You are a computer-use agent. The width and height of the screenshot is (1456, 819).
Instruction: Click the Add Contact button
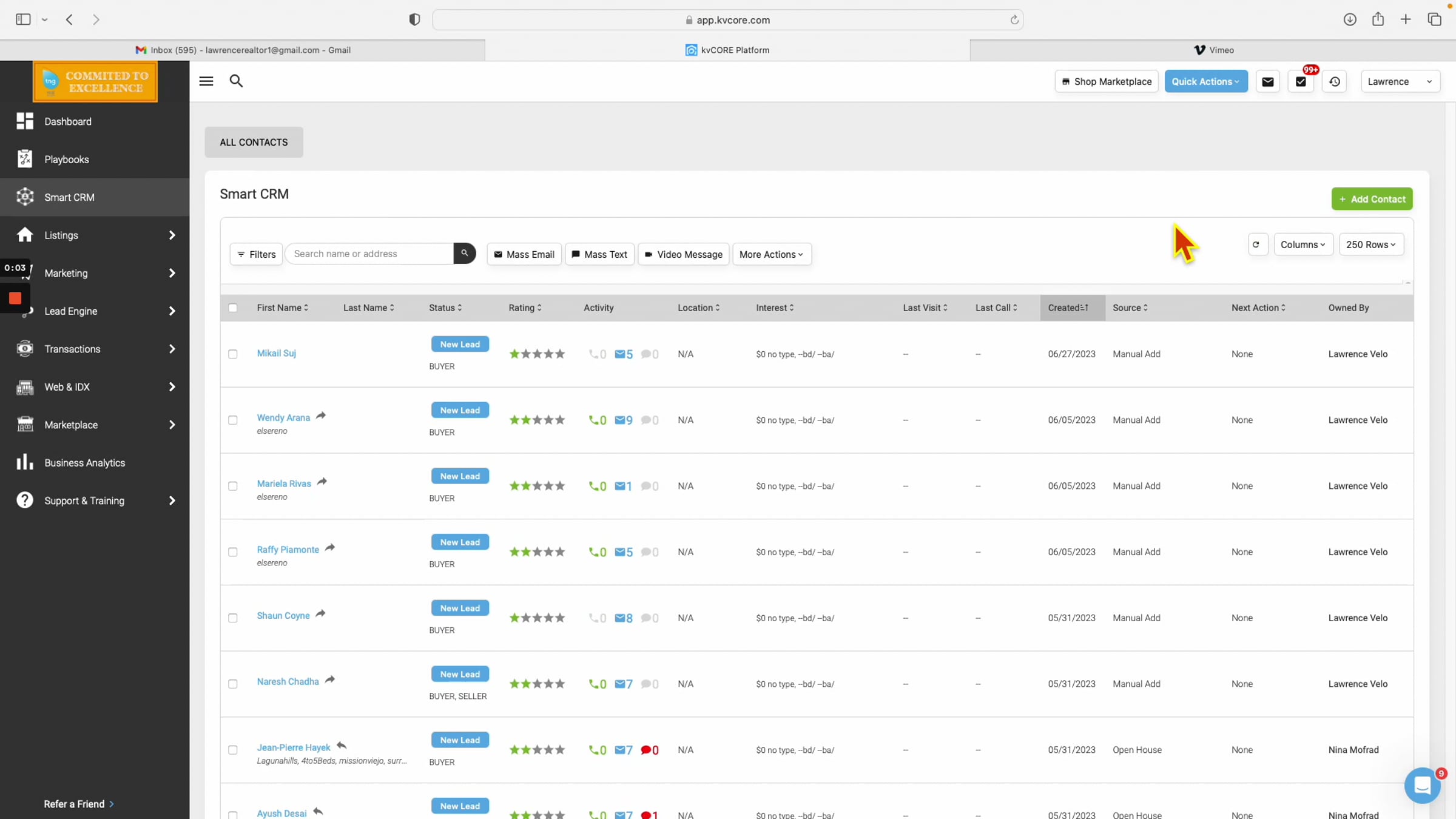click(x=1372, y=199)
